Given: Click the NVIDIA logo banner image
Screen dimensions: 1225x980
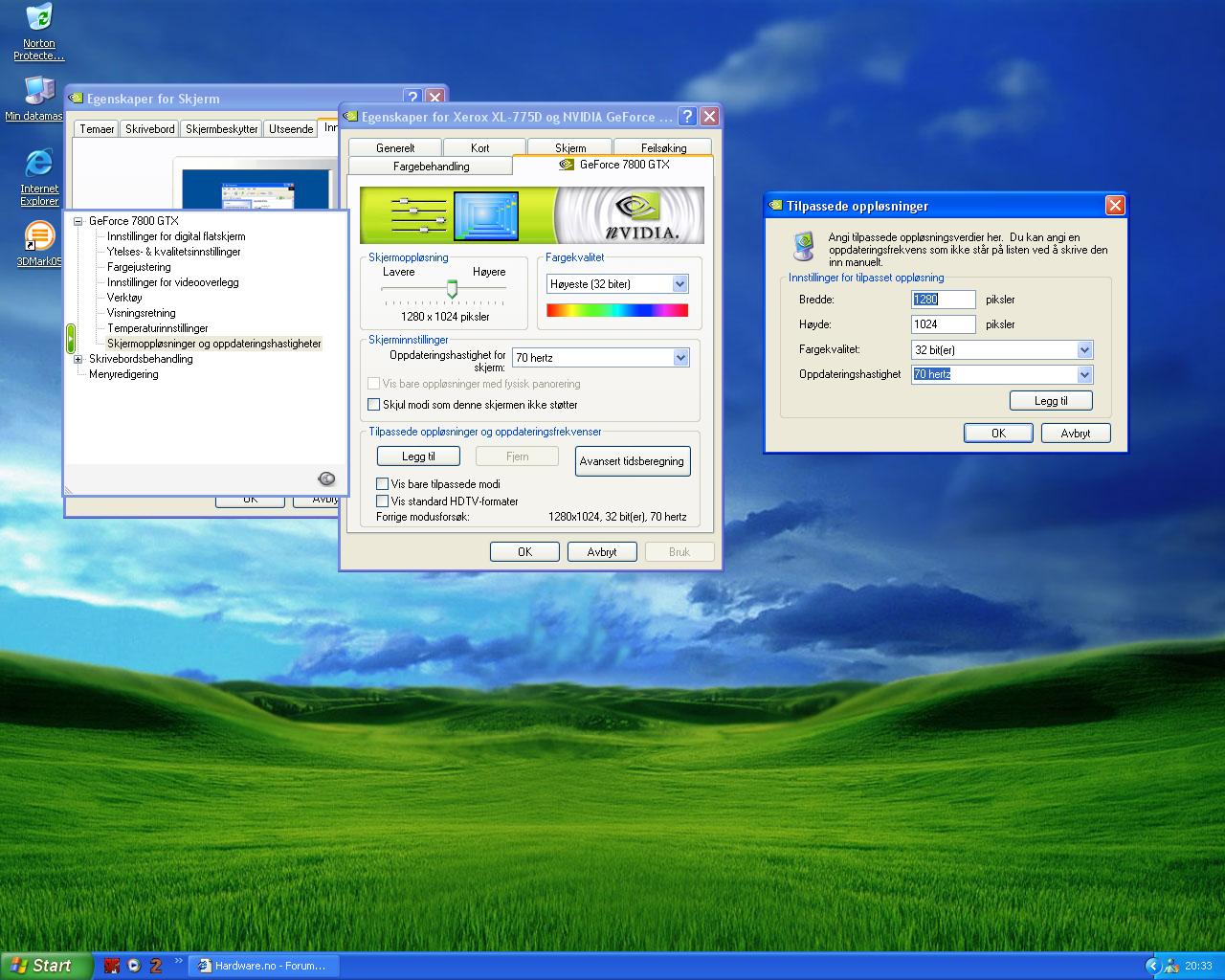Looking at the screenshot, I should click(629, 215).
